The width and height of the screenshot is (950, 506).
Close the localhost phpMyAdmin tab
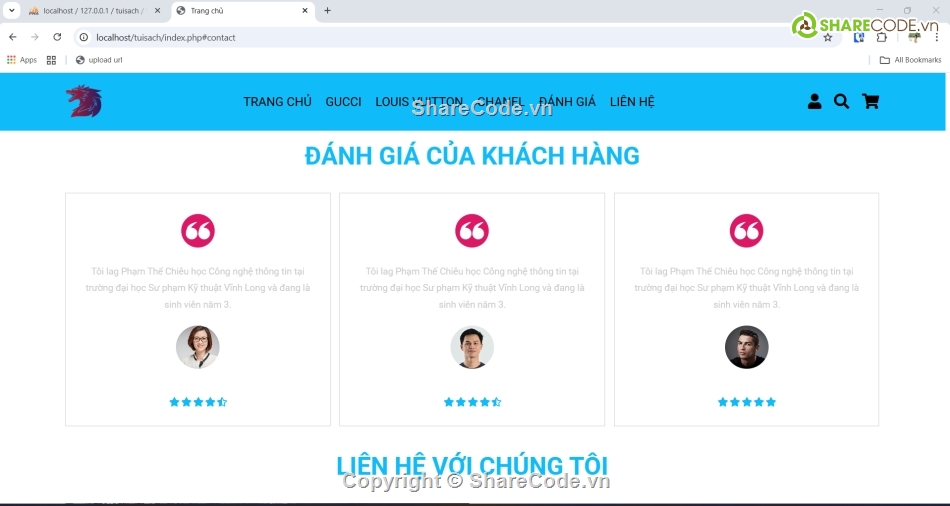pyautogui.click(x=158, y=10)
